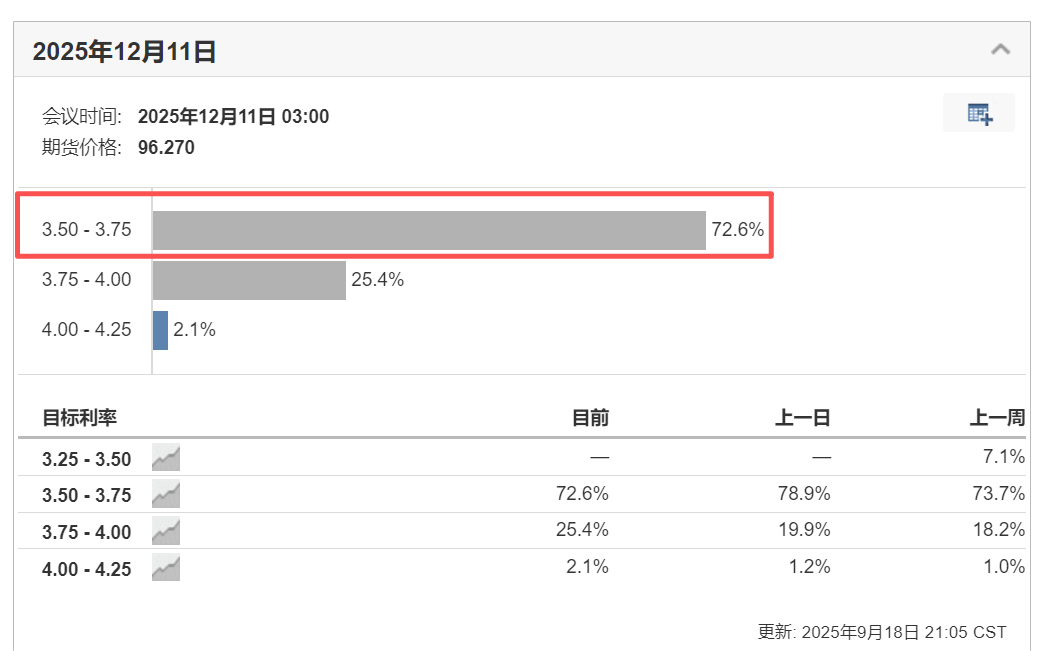Viewport: 1040px width, 651px height.
Task: Select the 目前 column header
Action: [590, 418]
